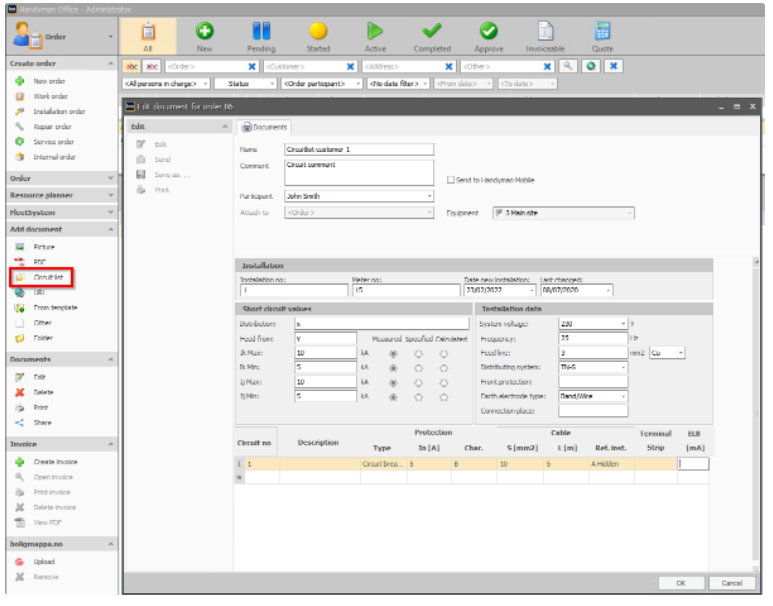Click the Distributor input field
The width and height of the screenshot is (773, 606).
[382, 324]
